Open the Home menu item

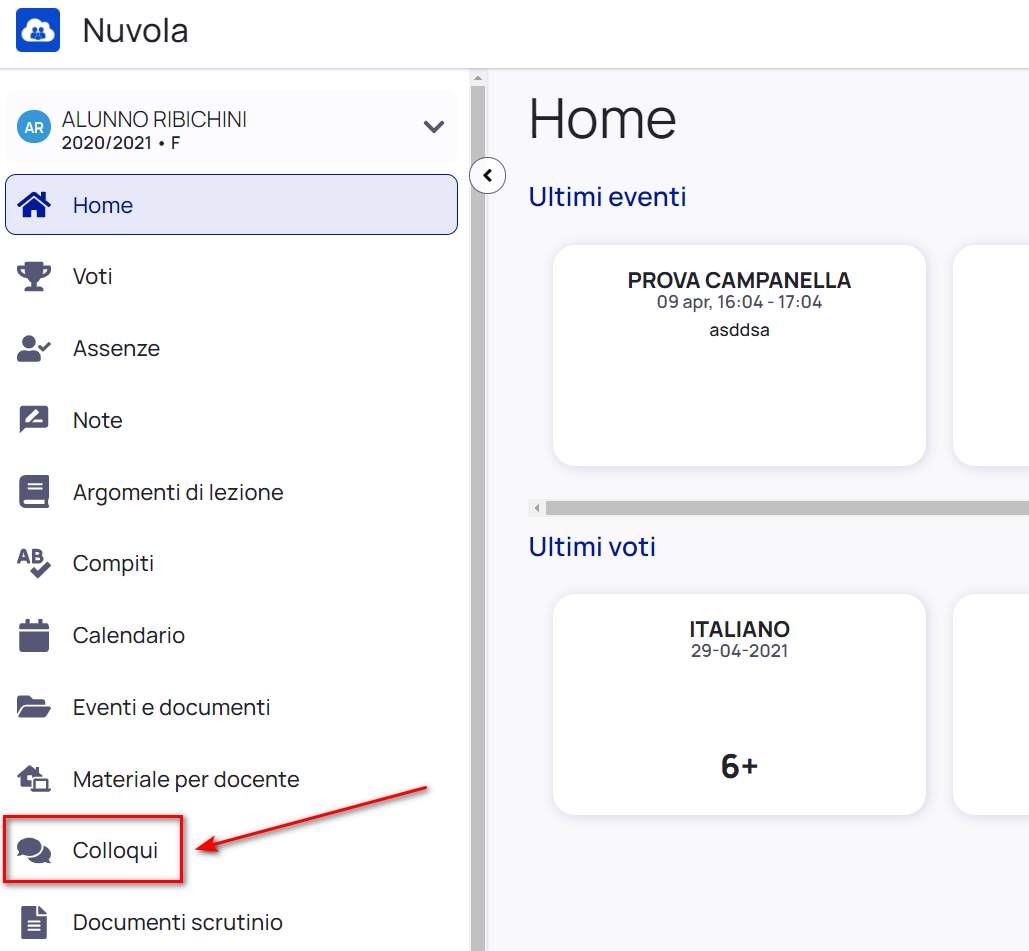pyautogui.click(x=231, y=205)
